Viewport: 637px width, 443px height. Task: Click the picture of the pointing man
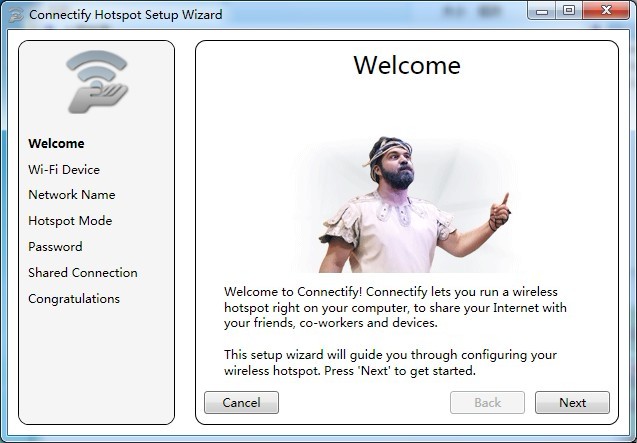410,205
